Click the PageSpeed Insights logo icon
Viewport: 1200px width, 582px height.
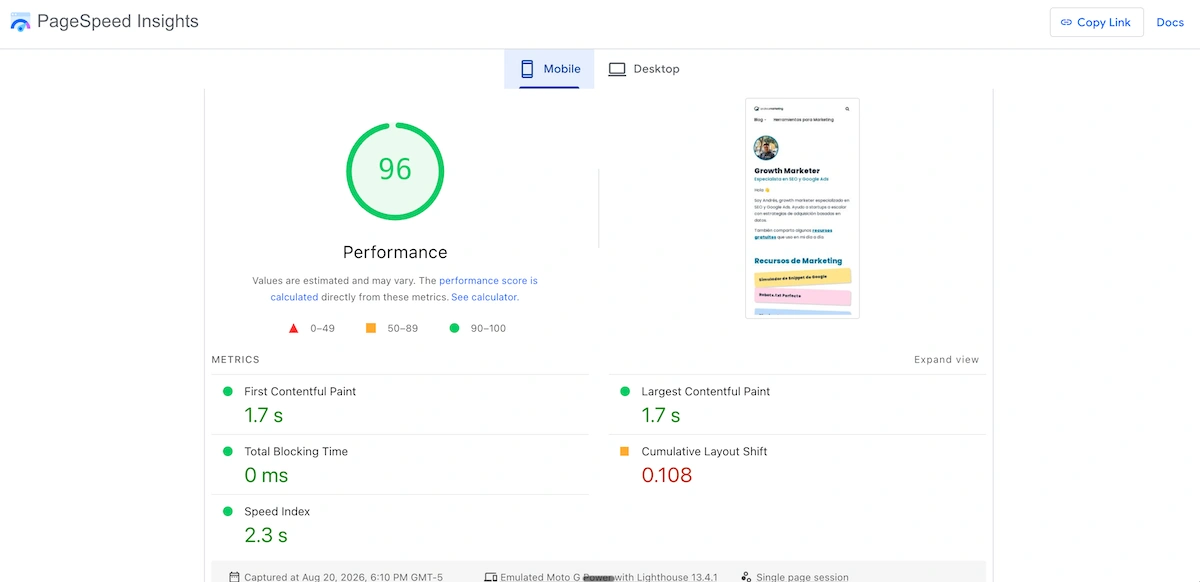pos(20,22)
